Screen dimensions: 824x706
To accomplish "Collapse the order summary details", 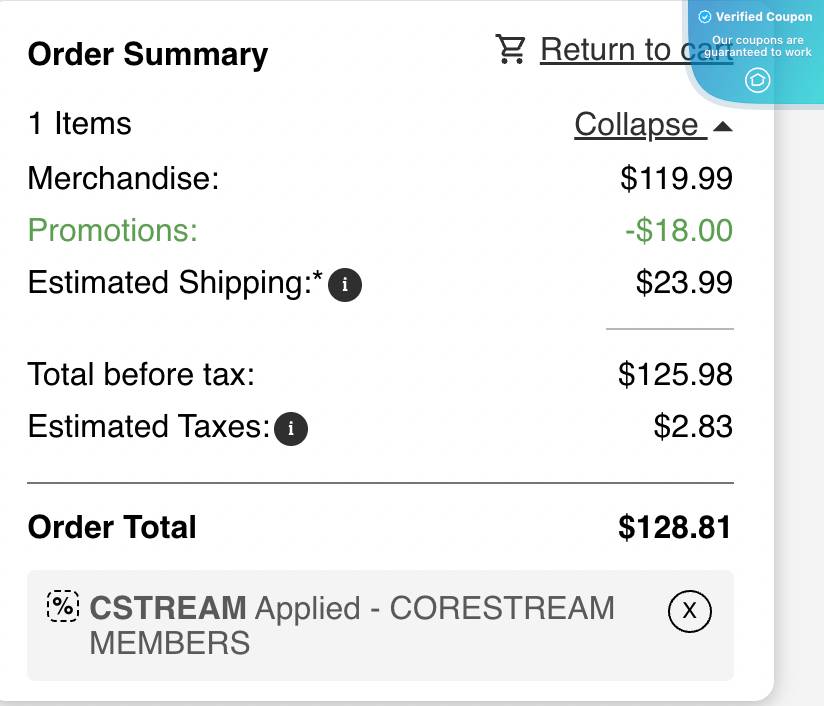I will (x=636, y=125).
